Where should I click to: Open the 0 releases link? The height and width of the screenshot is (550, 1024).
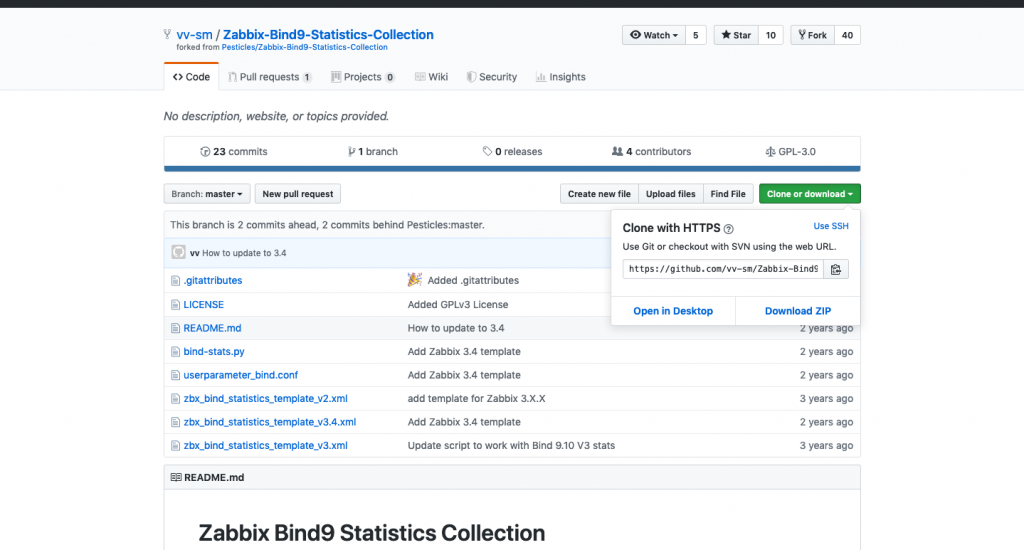(513, 152)
